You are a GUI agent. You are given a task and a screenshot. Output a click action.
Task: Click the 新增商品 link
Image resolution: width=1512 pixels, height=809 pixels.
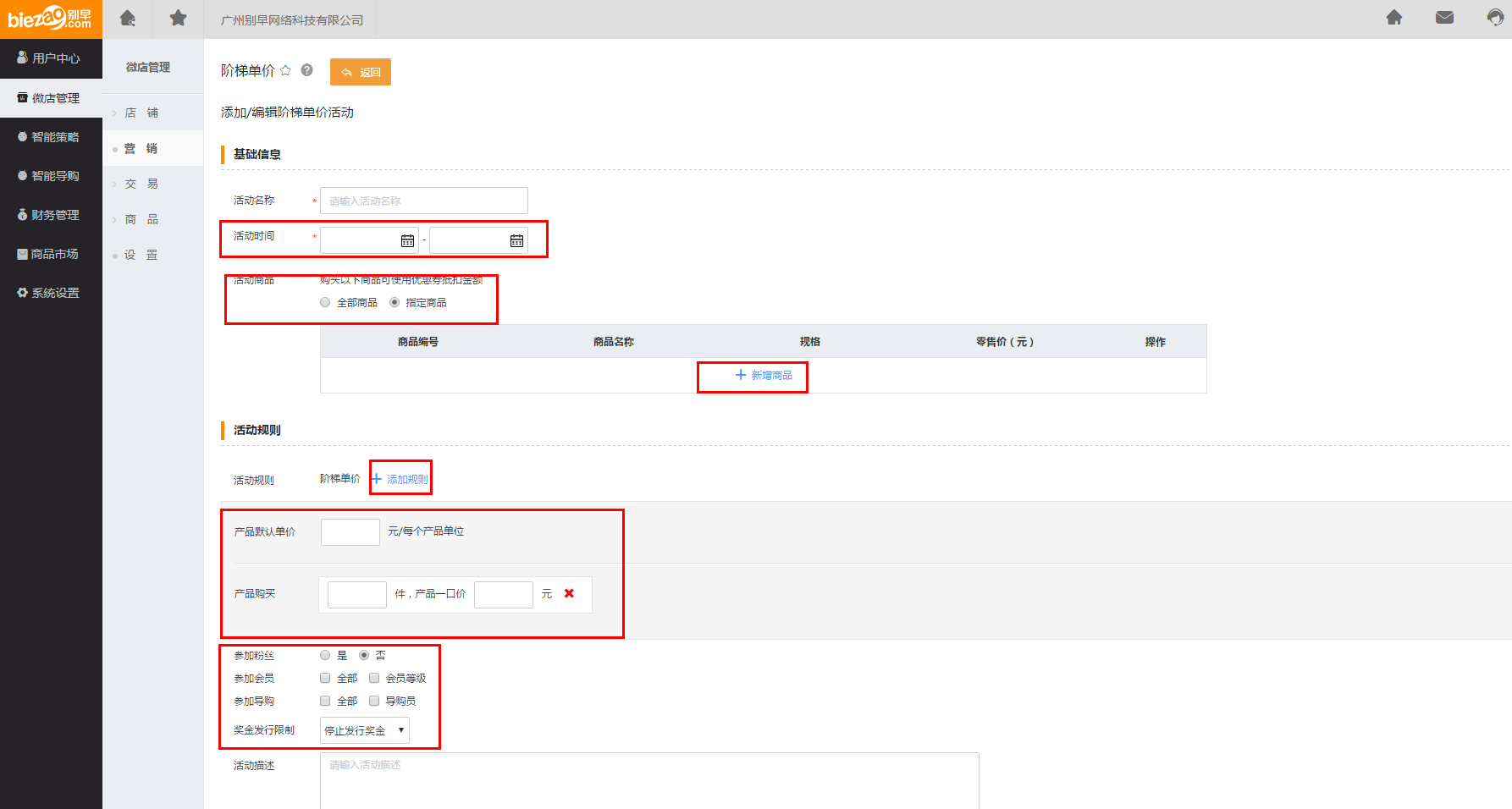[764, 375]
